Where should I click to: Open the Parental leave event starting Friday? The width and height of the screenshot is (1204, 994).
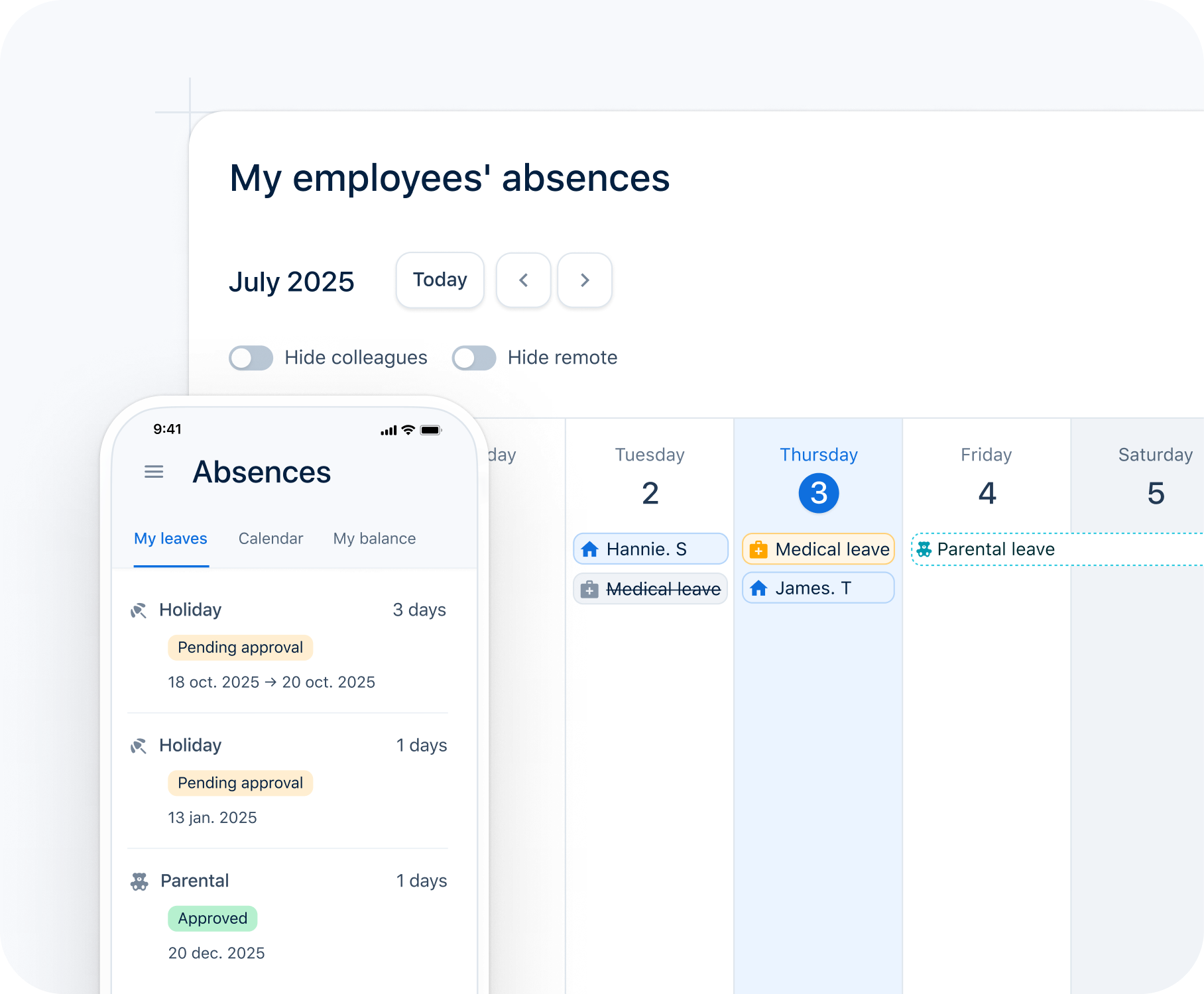point(1057,549)
